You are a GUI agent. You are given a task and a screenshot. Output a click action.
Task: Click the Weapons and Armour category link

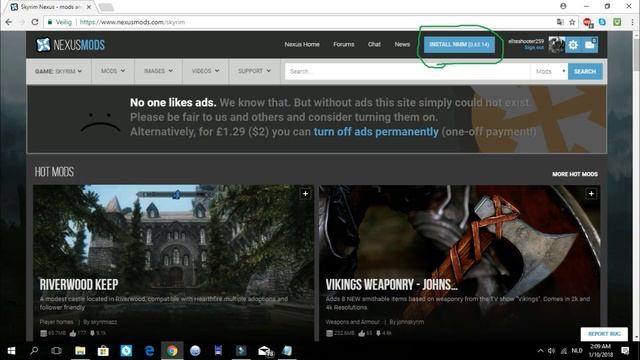[352, 322]
